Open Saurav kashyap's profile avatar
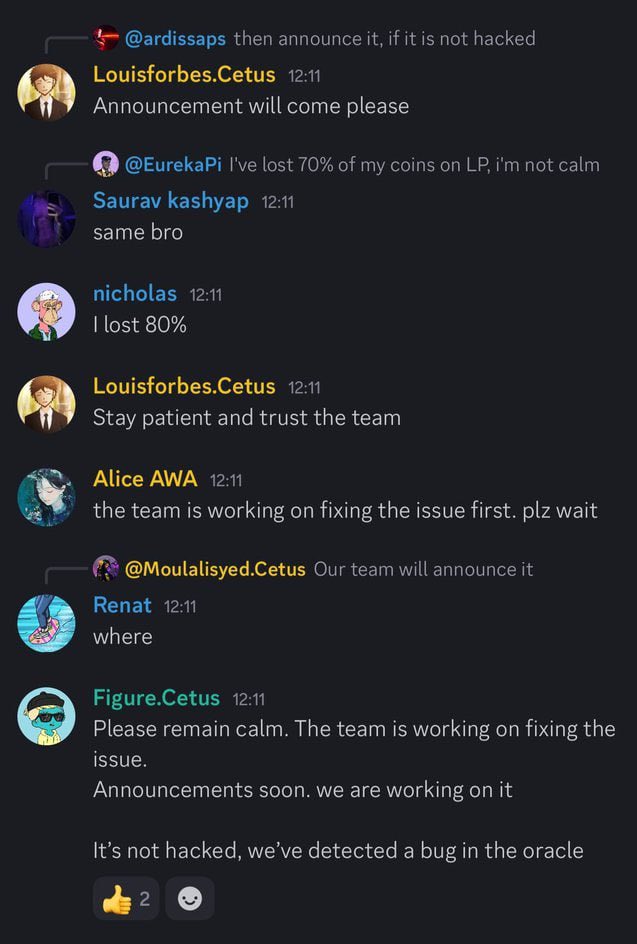 tap(46, 218)
